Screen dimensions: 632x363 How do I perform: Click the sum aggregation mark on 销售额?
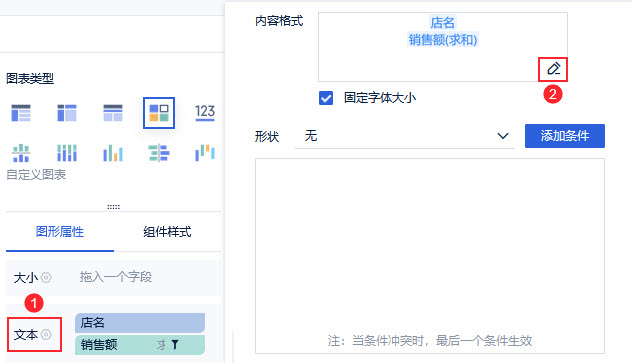[161, 344]
